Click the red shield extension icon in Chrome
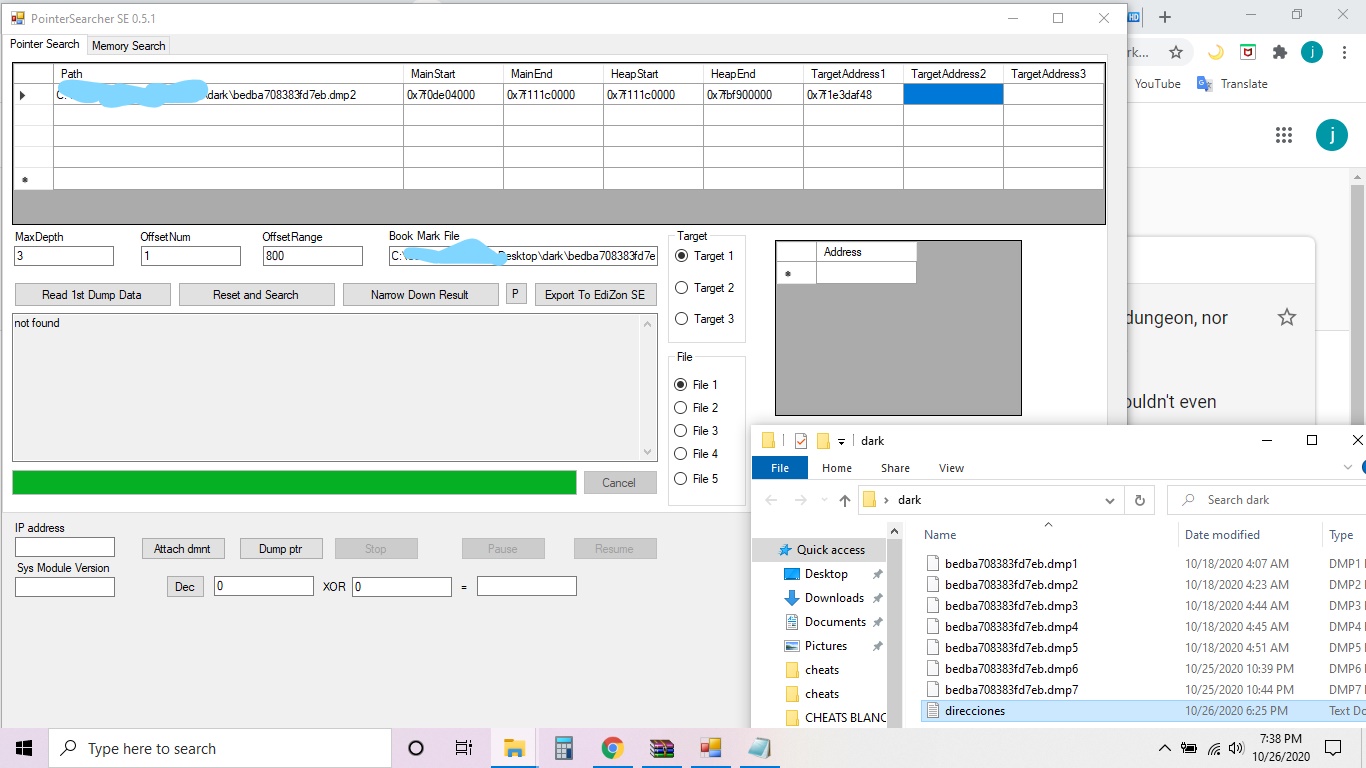1366x768 pixels. pos(1248,52)
